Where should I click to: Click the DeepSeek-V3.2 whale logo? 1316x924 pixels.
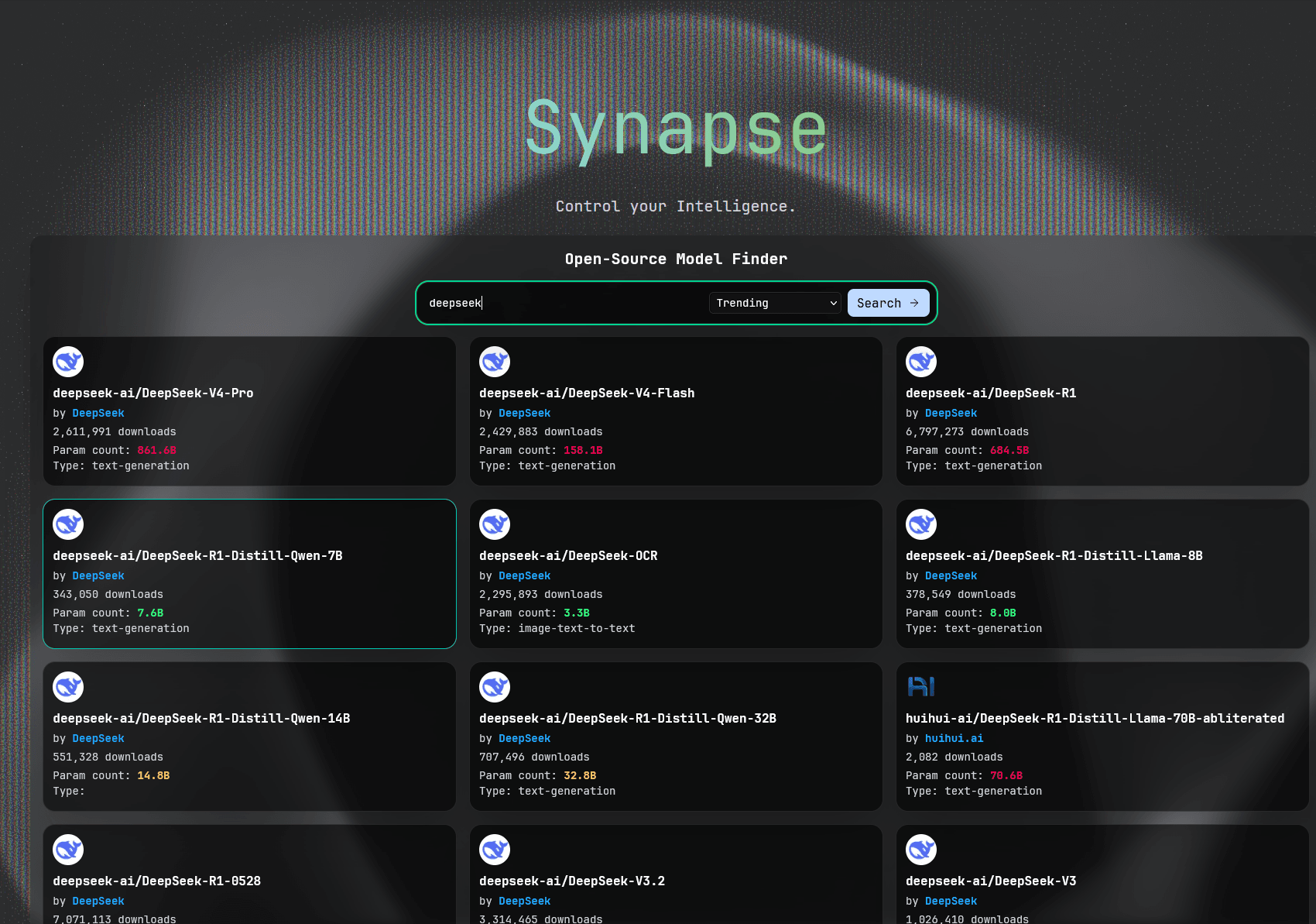(495, 850)
